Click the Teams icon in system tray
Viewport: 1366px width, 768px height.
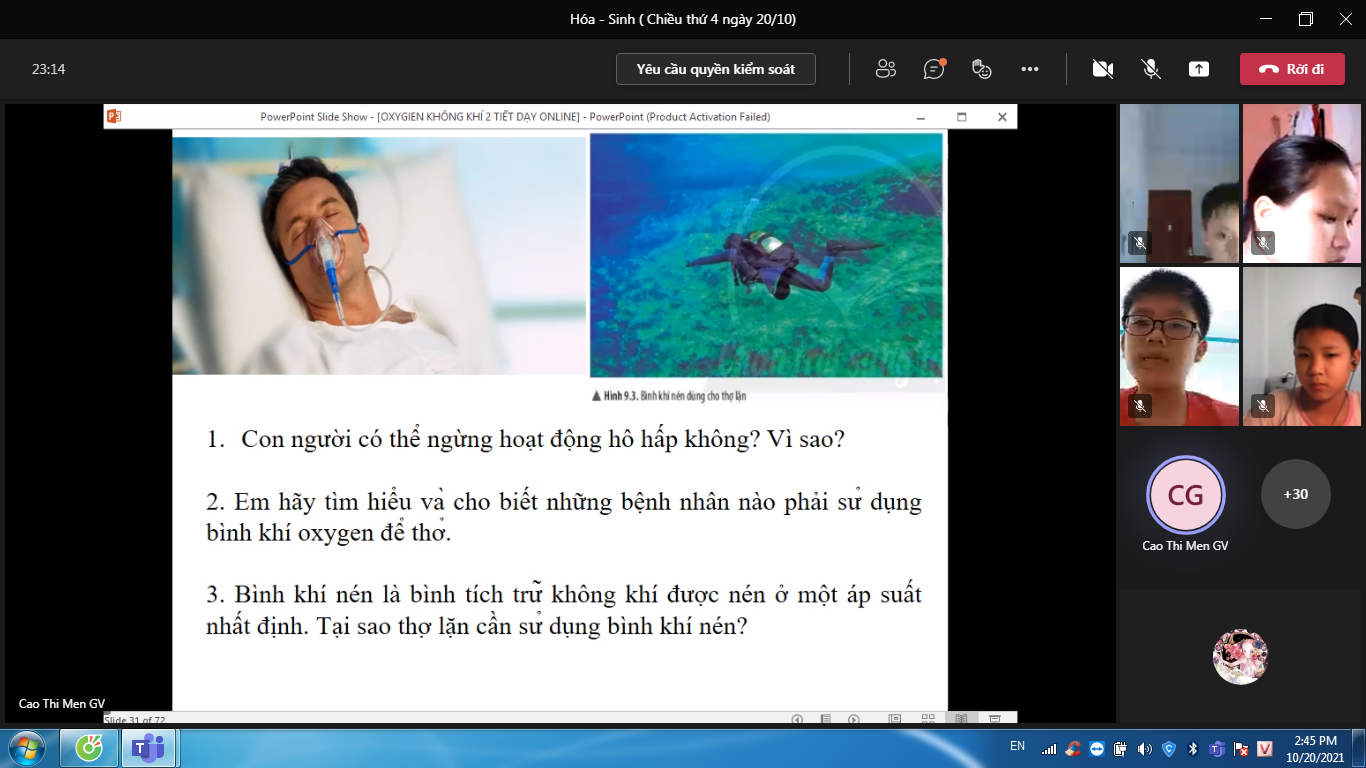pyautogui.click(x=1217, y=749)
